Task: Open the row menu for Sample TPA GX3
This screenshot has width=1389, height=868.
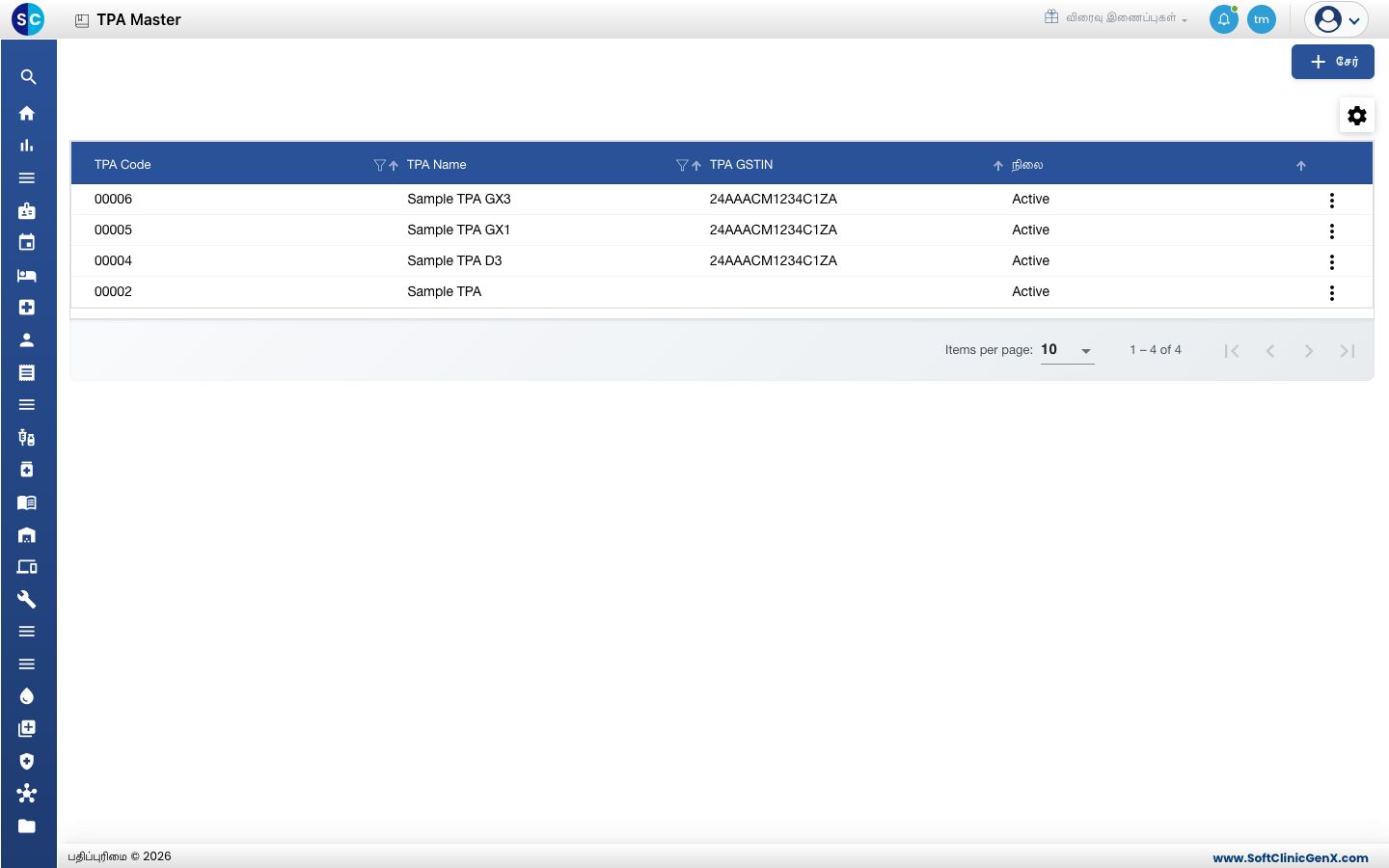Action: pyautogui.click(x=1332, y=200)
